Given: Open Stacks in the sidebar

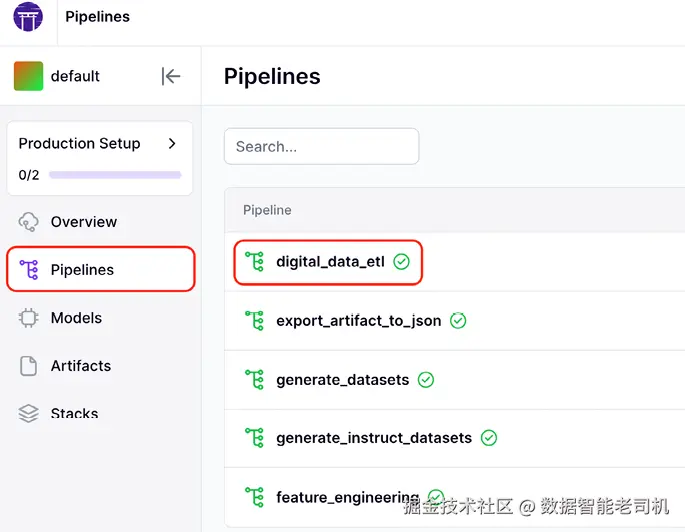Looking at the screenshot, I should (x=74, y=413).
